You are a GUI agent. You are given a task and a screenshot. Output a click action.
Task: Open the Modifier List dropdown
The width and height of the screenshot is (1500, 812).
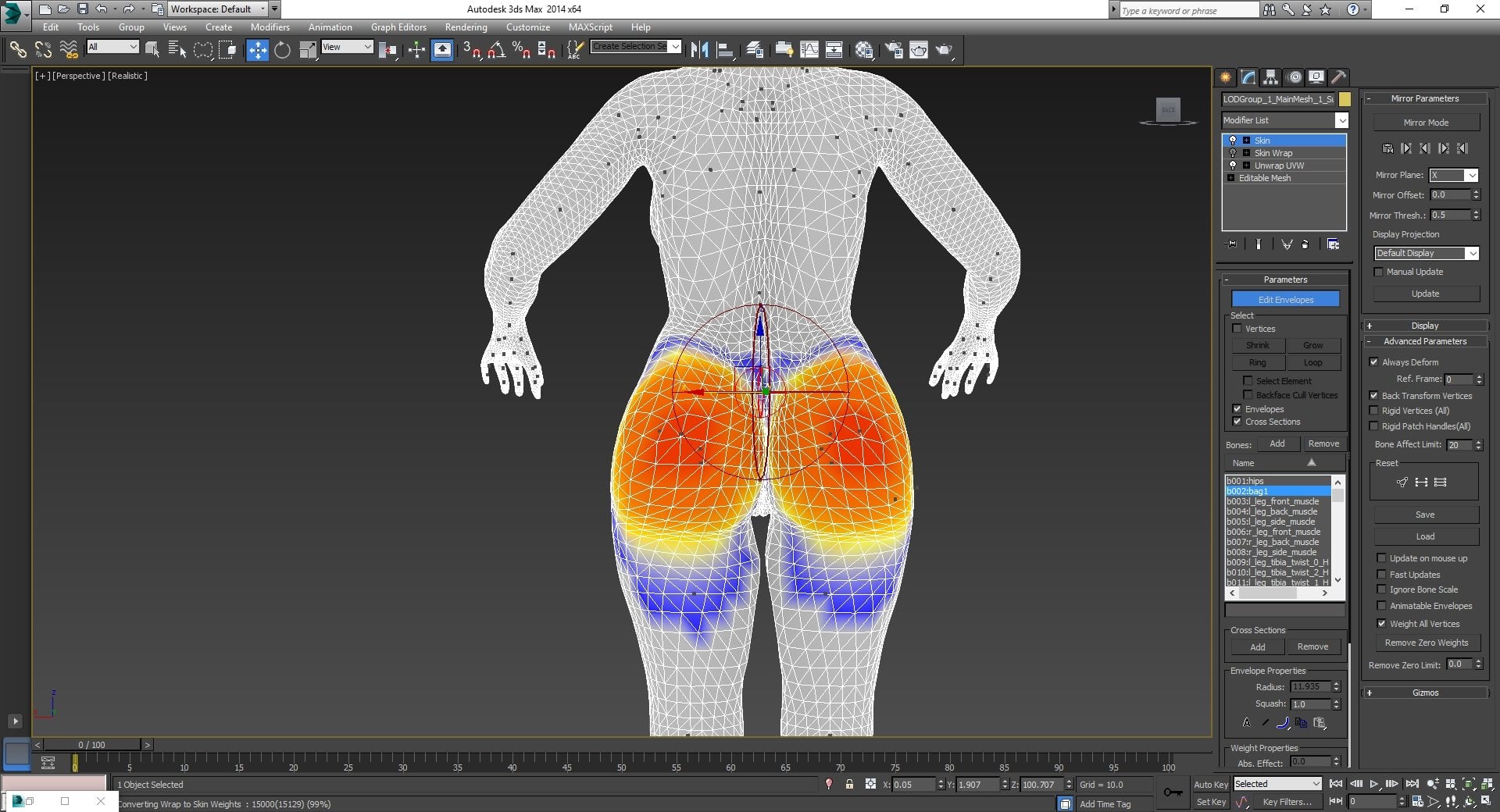[x=1285, y=120]
